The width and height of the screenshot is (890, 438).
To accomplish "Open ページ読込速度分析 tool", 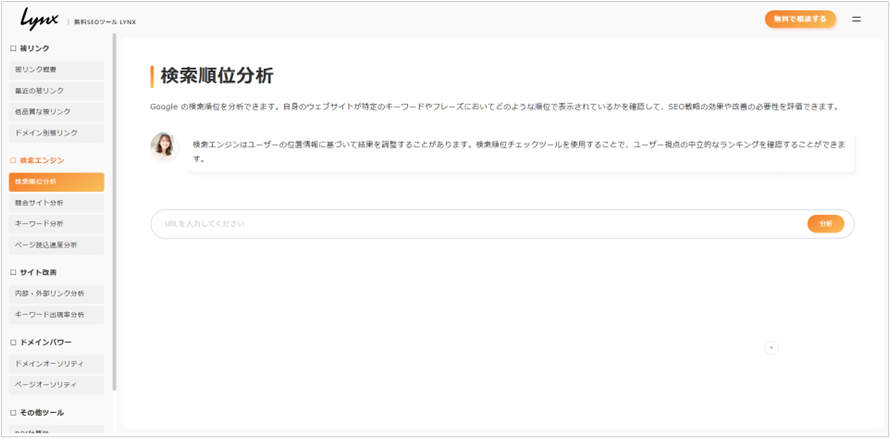I will point(56,245).
